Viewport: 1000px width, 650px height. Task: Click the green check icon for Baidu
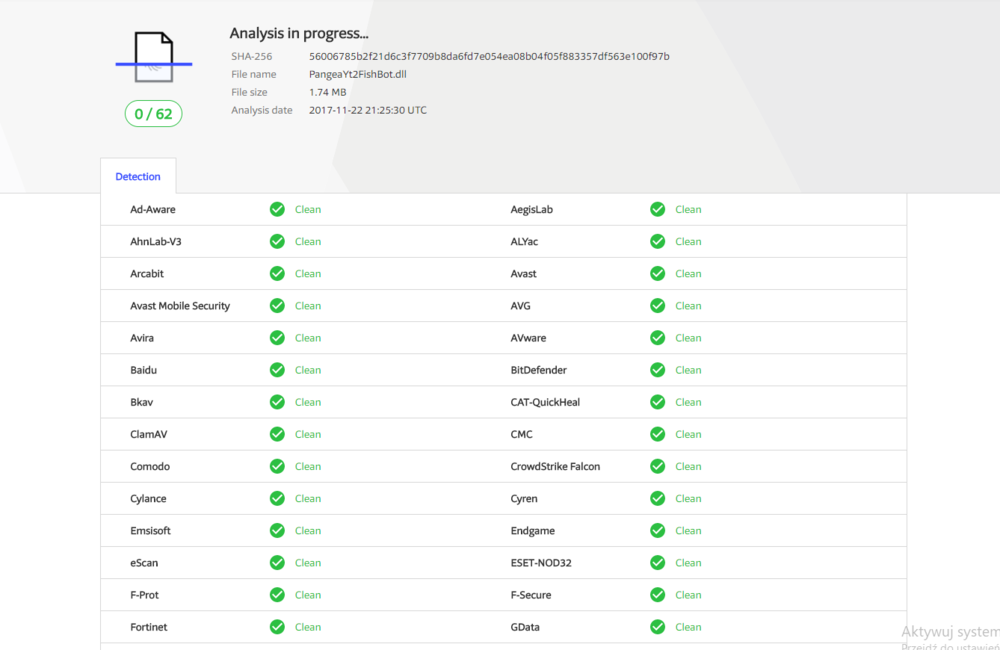coord(277,370)
